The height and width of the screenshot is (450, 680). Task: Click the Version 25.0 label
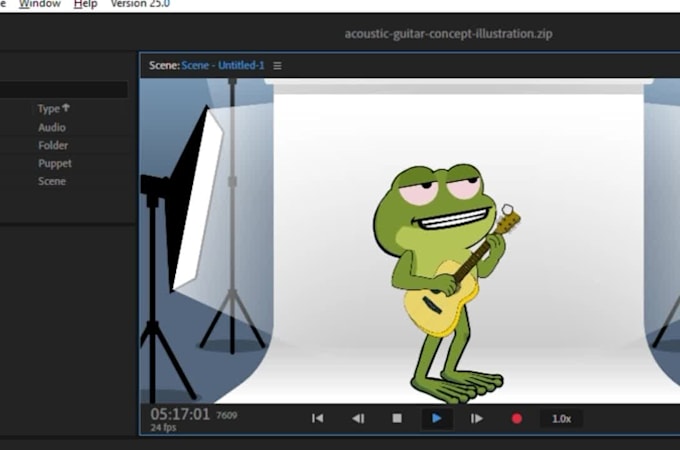click(x=140, y=4)
